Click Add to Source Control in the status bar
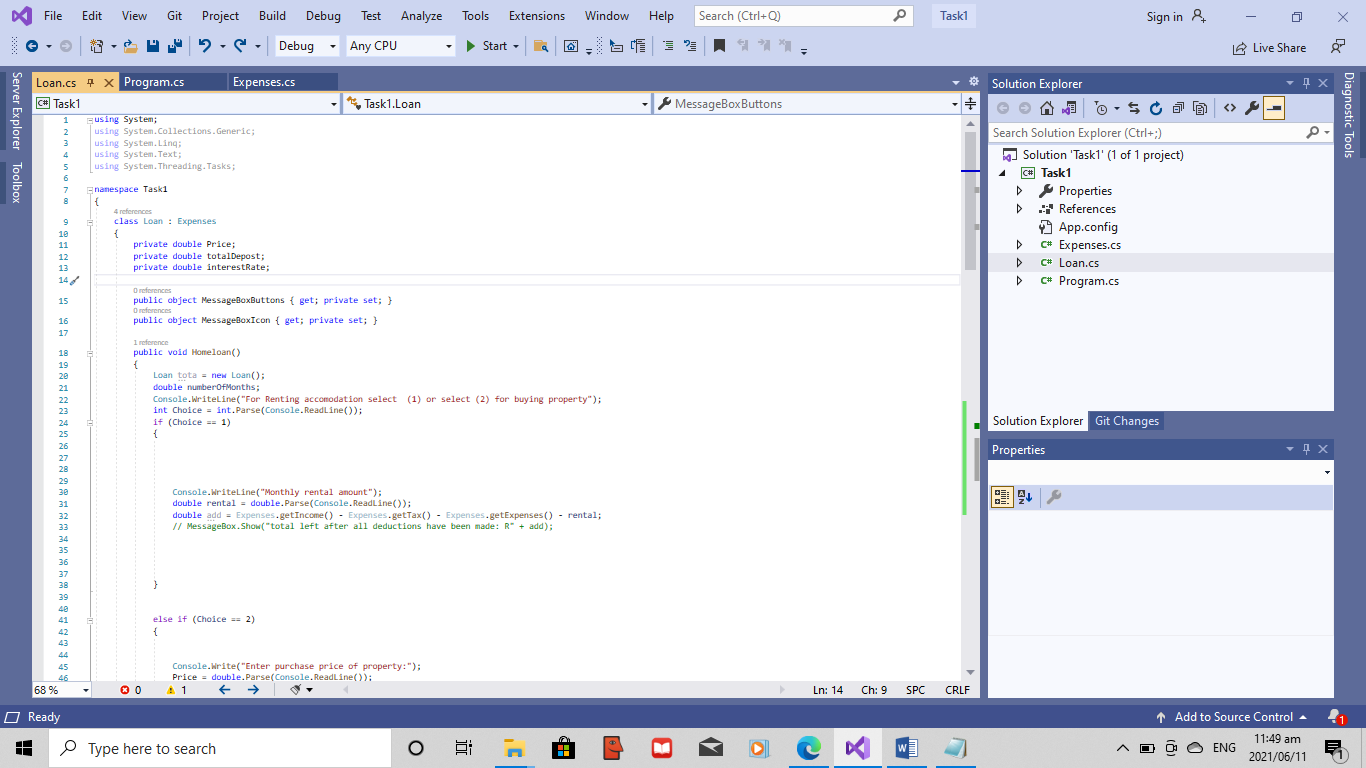This screenshot has height=768, width=1366. click(1231, 717)
